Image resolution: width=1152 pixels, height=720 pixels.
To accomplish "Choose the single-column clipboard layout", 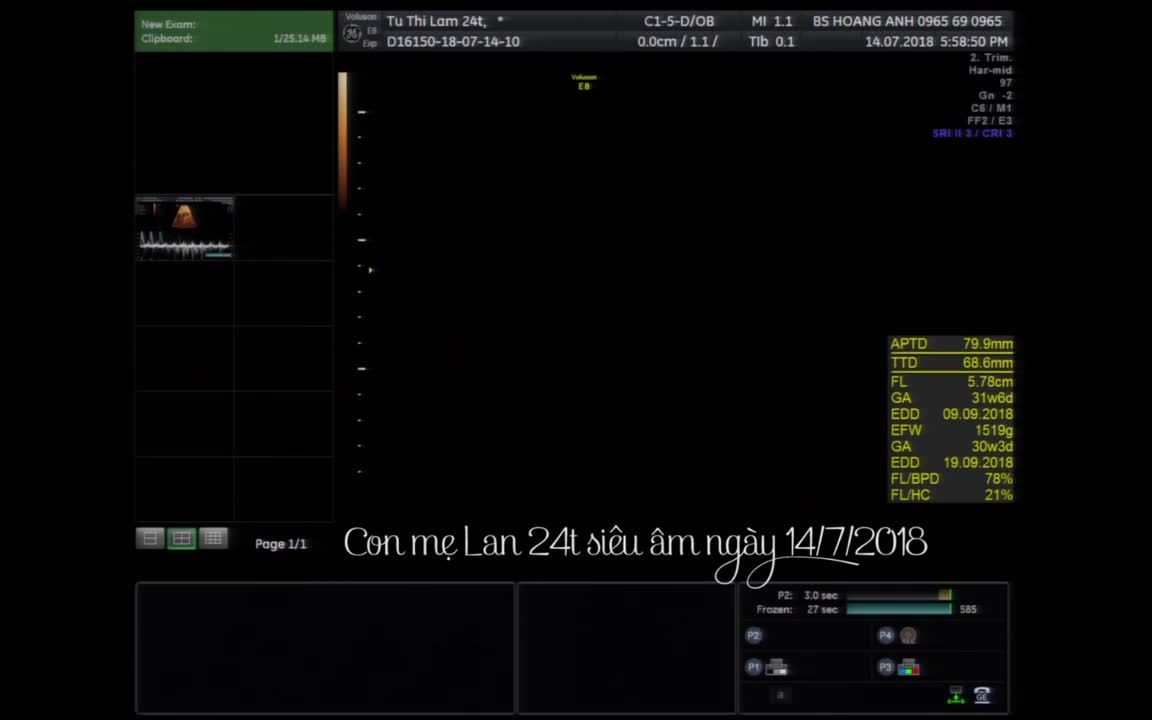I will pos(150,539).
